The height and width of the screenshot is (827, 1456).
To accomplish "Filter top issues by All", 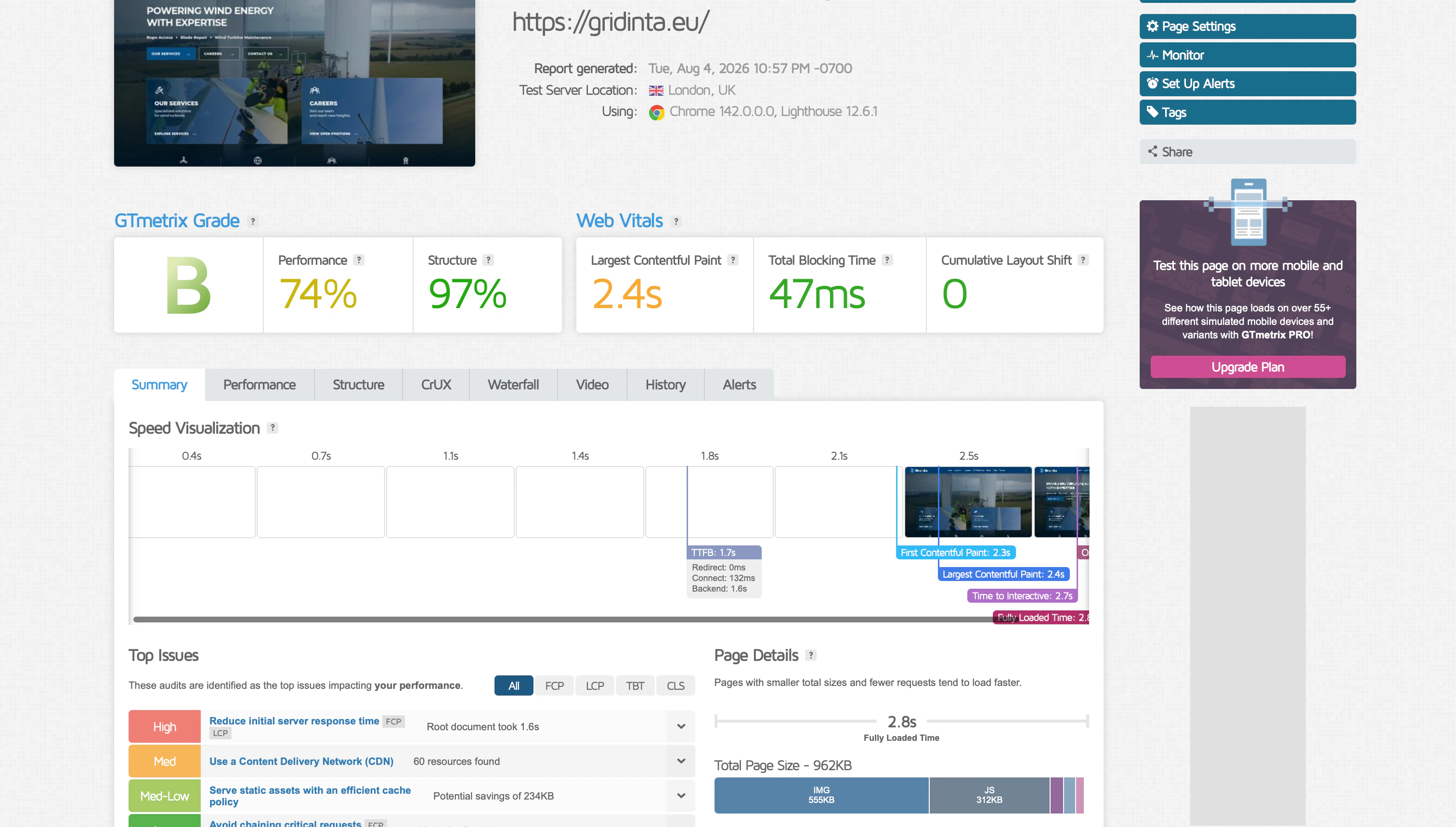I will (514, 685).
